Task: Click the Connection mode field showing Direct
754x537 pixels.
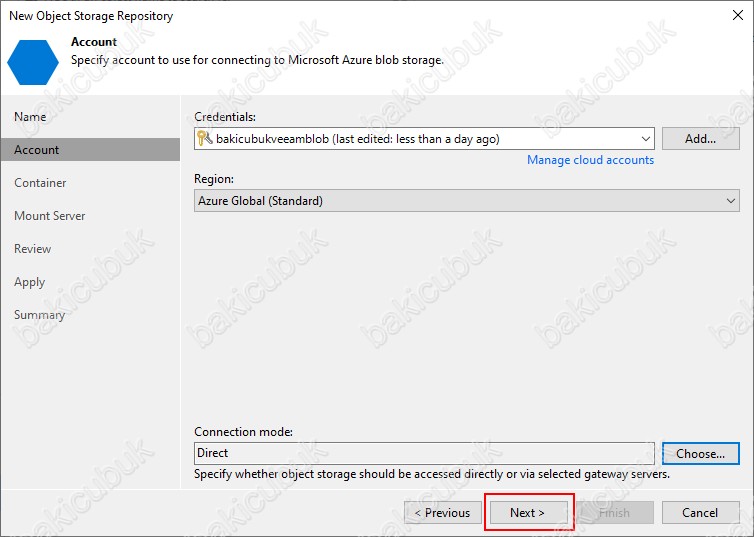Action: pyautogui.click(x=424, y=453)
